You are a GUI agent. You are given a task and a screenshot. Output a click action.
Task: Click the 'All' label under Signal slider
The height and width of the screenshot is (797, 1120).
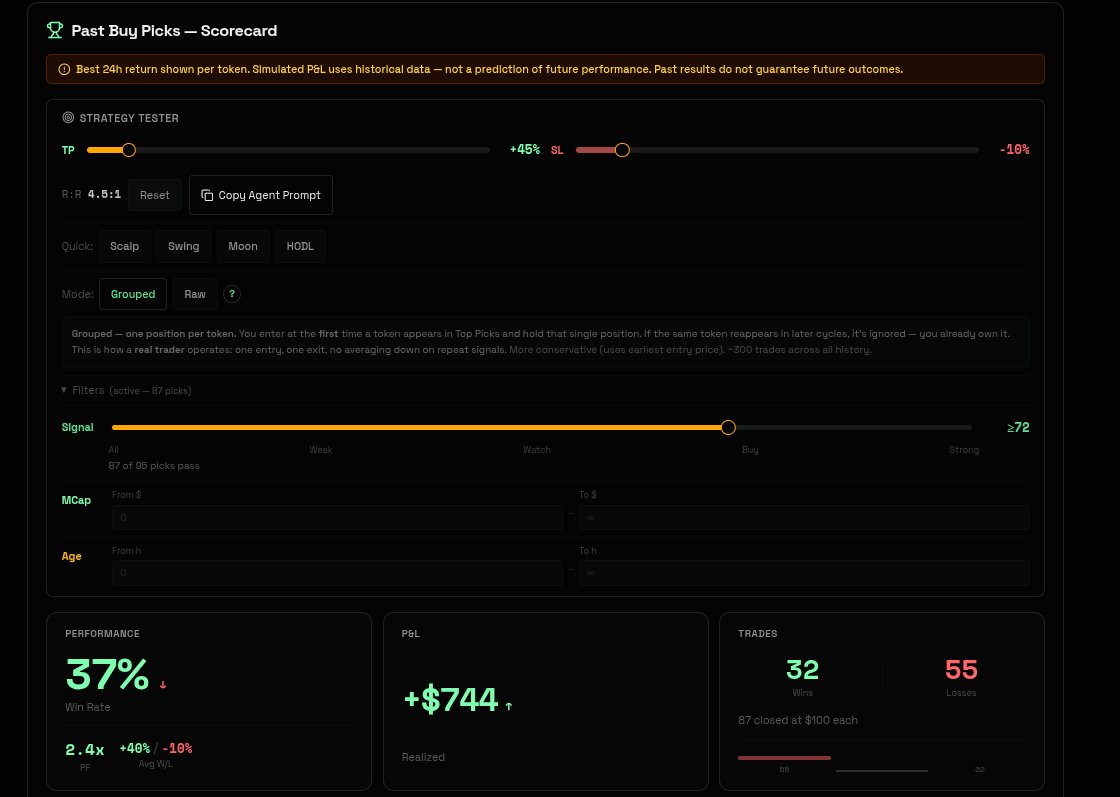(x=114, y=450)
